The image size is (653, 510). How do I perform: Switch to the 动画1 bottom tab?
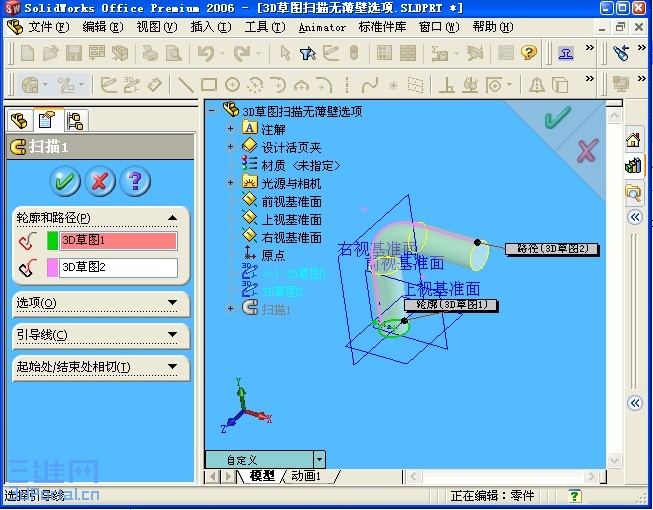point(307,476)
